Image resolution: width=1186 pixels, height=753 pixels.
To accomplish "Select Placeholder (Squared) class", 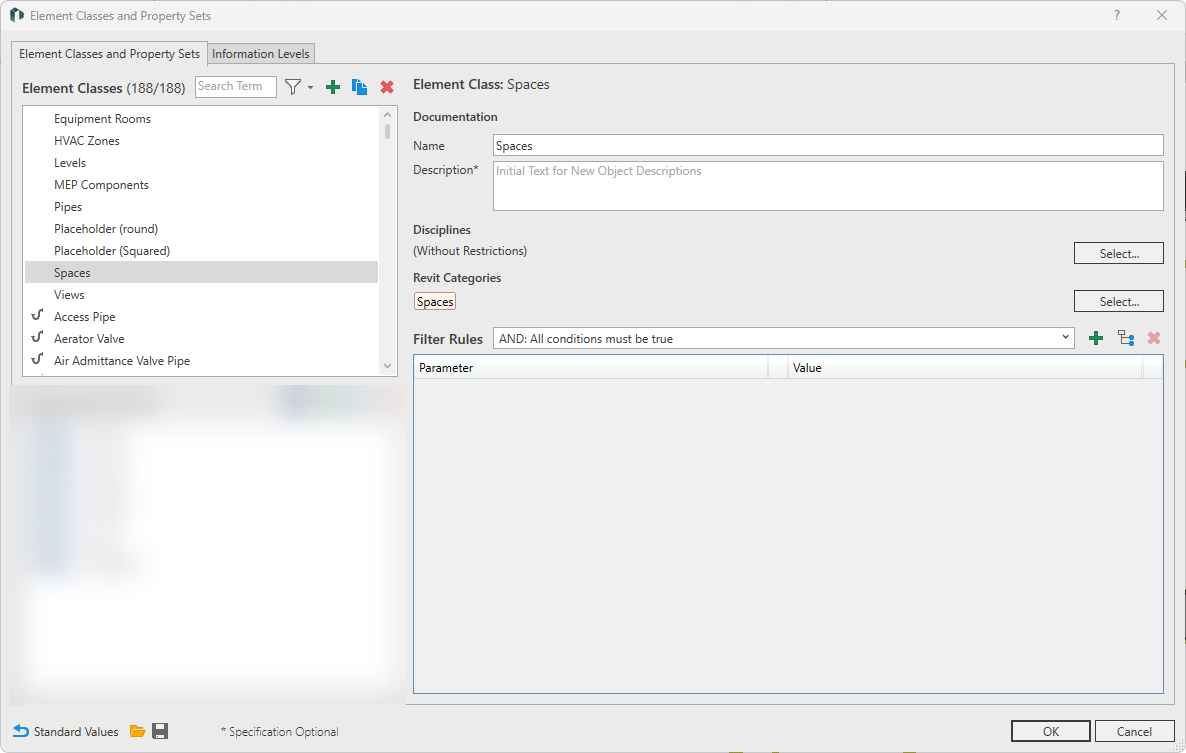I will [x=201, y=250].
